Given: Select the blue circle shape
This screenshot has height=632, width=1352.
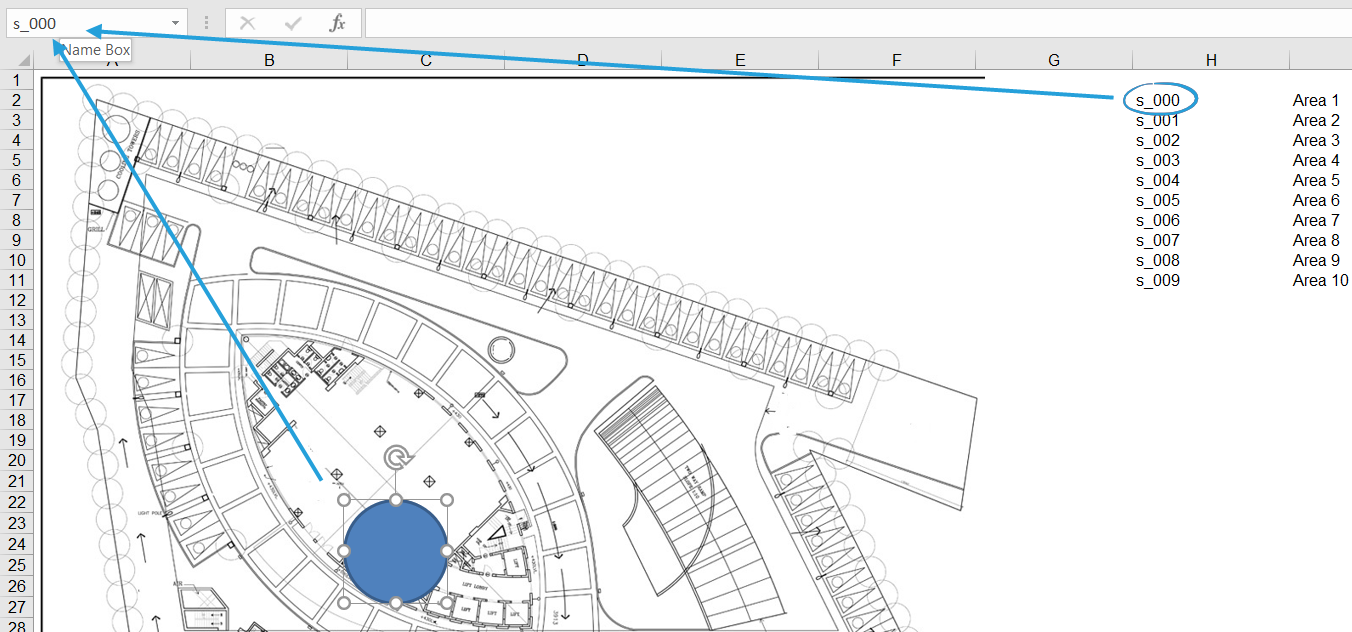Looking at the screenshot, I should coord(395,552).
